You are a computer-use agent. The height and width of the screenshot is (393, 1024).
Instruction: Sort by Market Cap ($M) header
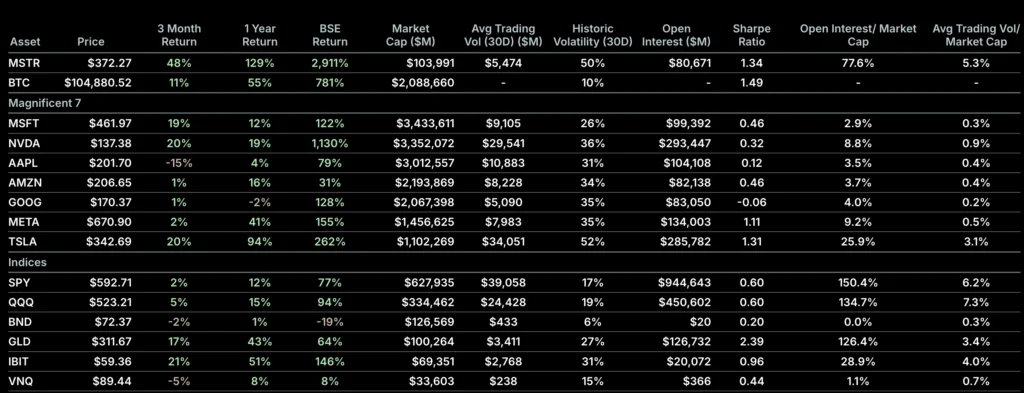(409, 35)
